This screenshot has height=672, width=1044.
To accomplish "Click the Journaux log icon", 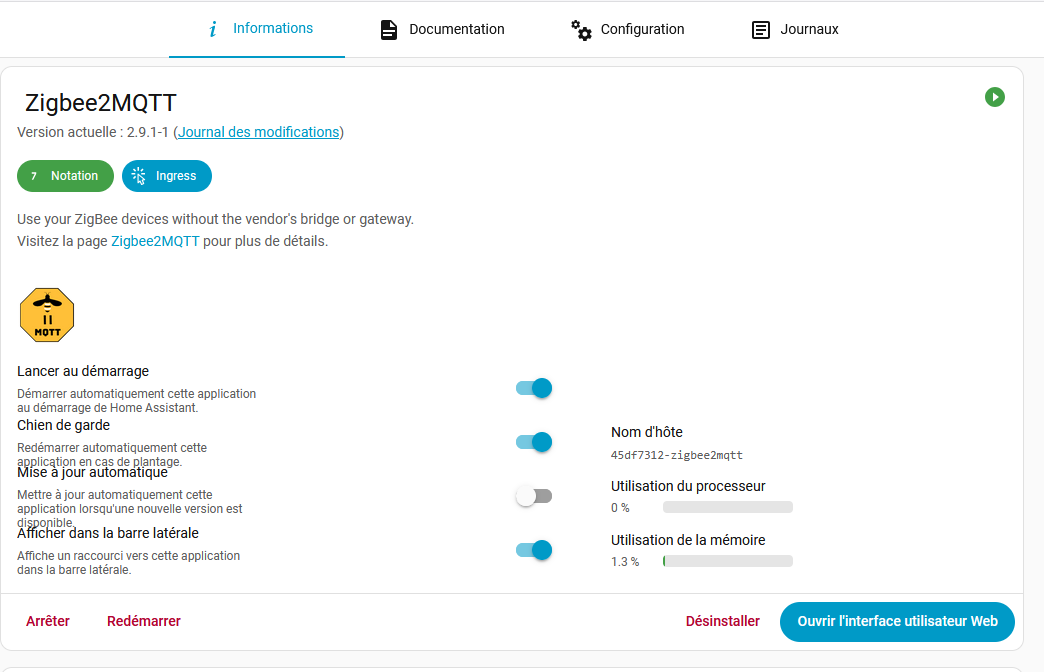I will pos(762,30).
